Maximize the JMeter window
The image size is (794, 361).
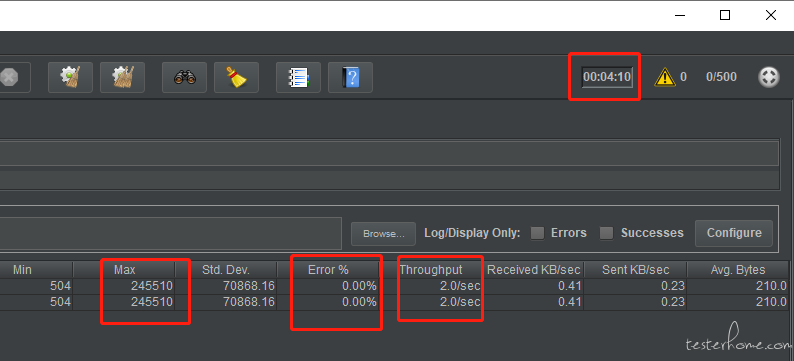coord(725,15)
